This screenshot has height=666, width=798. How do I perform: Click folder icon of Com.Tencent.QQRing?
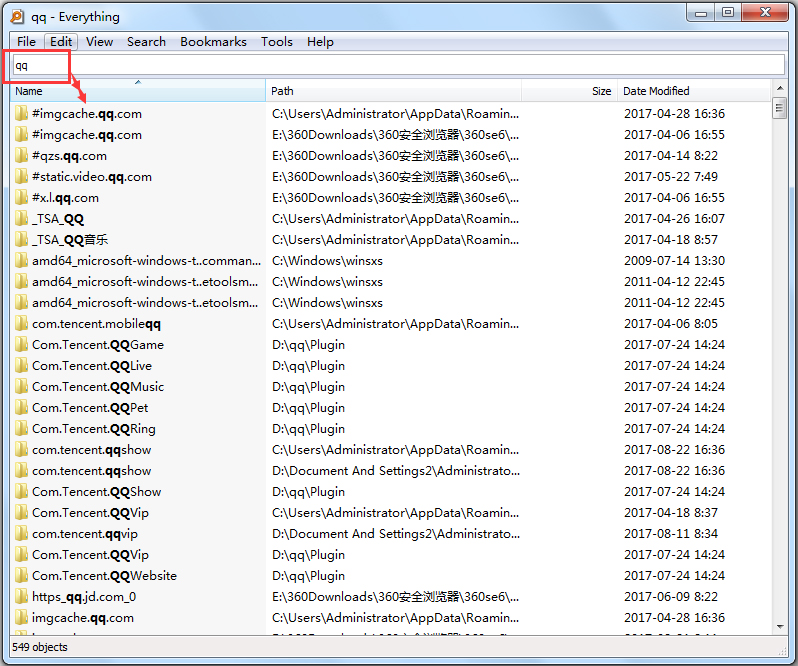click(x=21, y=429)
